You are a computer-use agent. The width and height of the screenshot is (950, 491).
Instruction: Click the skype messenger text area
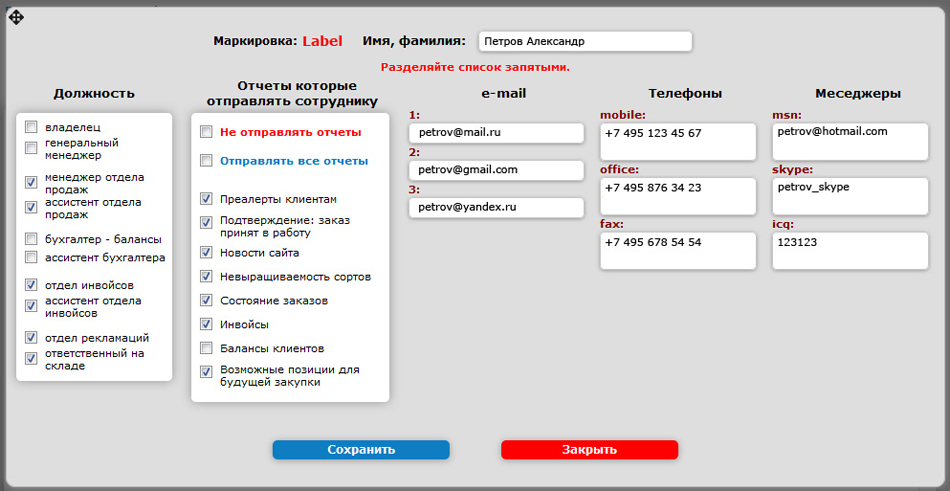[x=850, y=196]
